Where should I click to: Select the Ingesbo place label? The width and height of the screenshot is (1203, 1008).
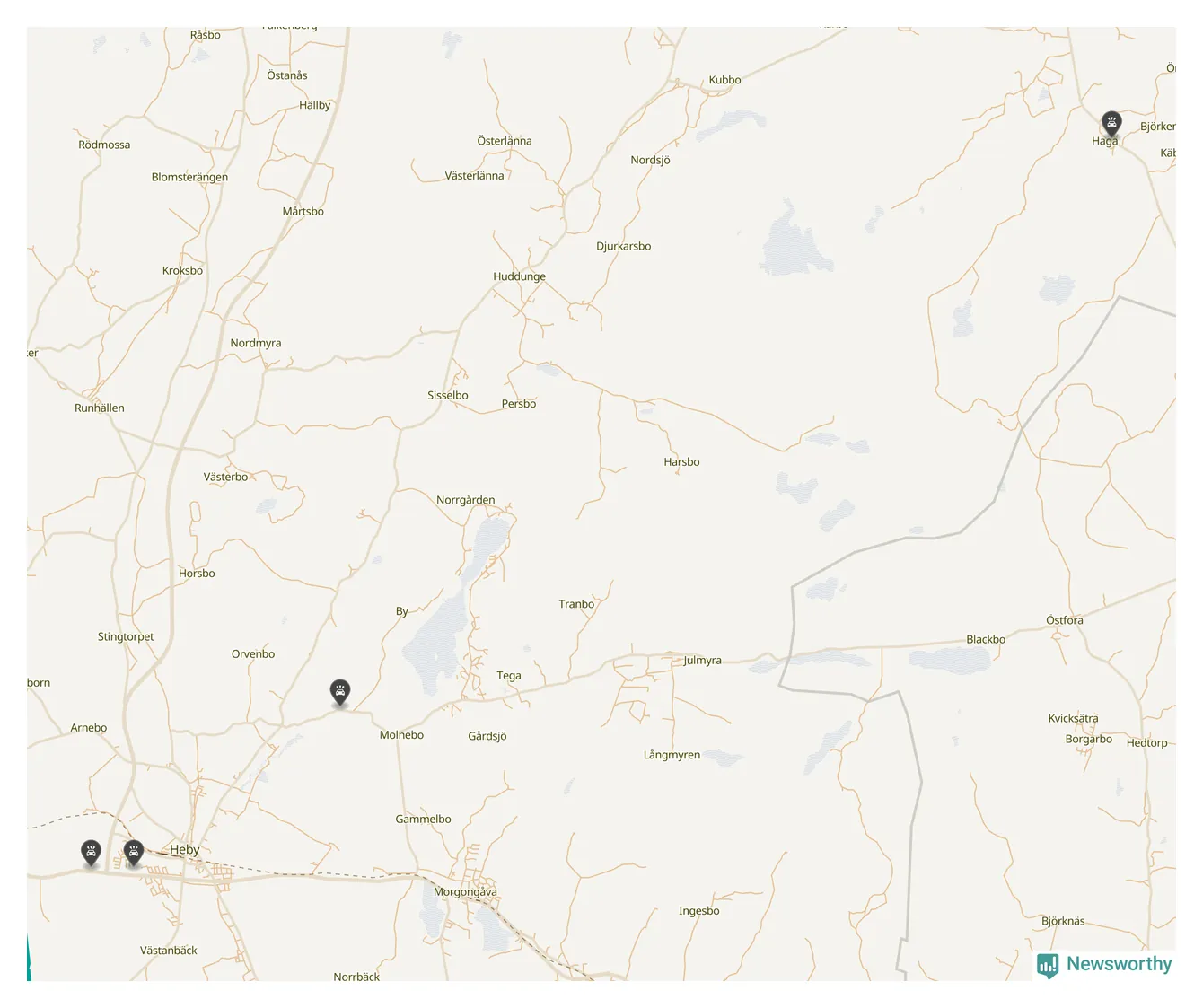pos(698,911)
